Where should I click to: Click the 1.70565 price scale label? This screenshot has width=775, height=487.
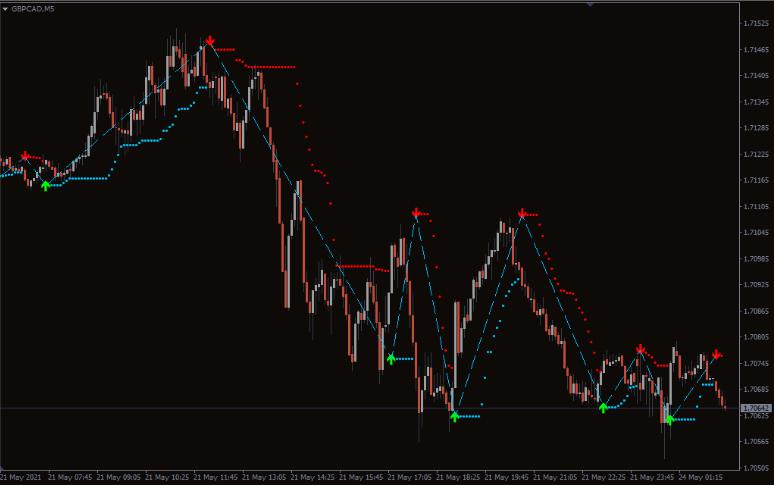tap(756, 442)
